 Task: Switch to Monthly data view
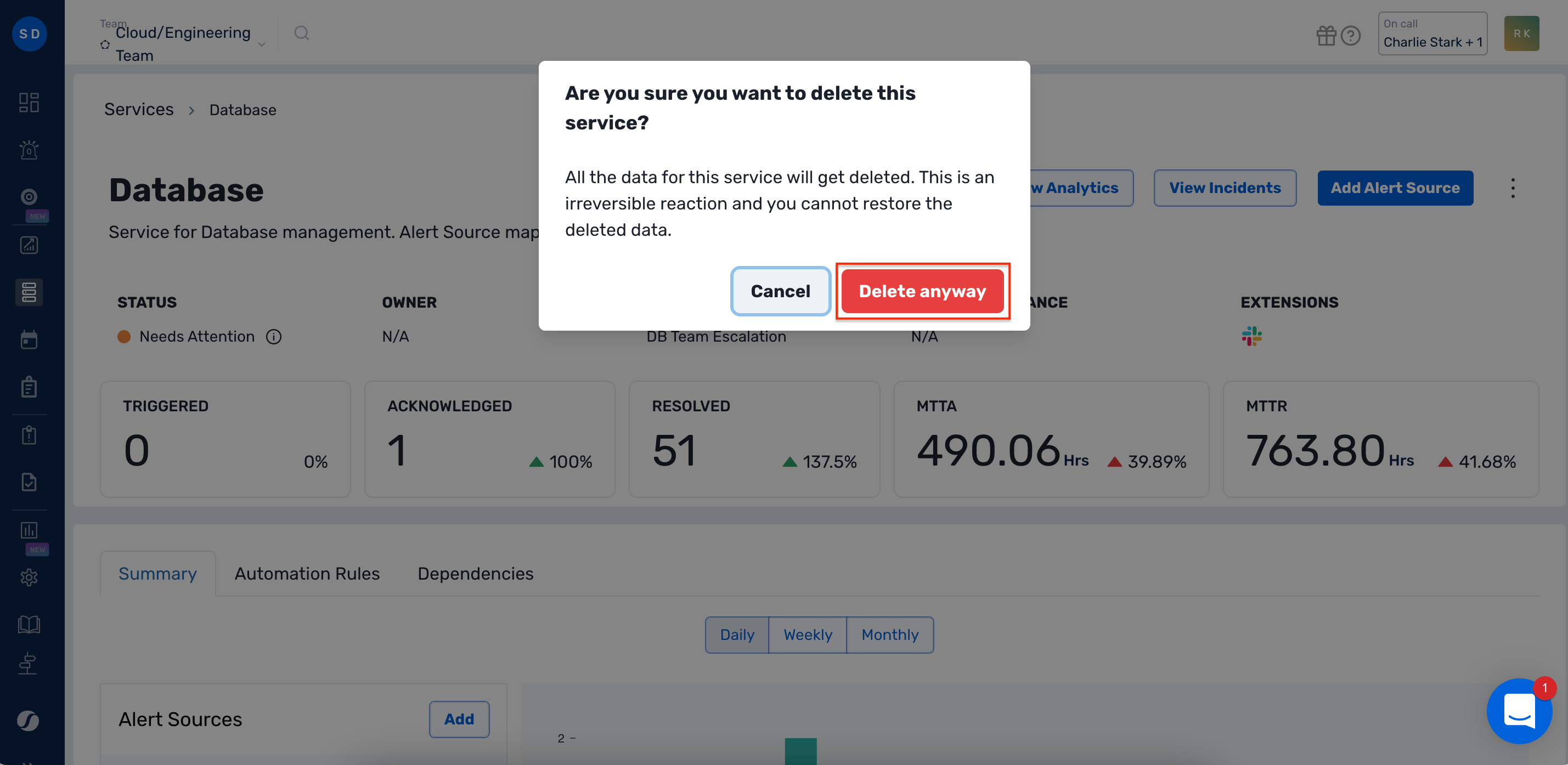tap(889, 635)
